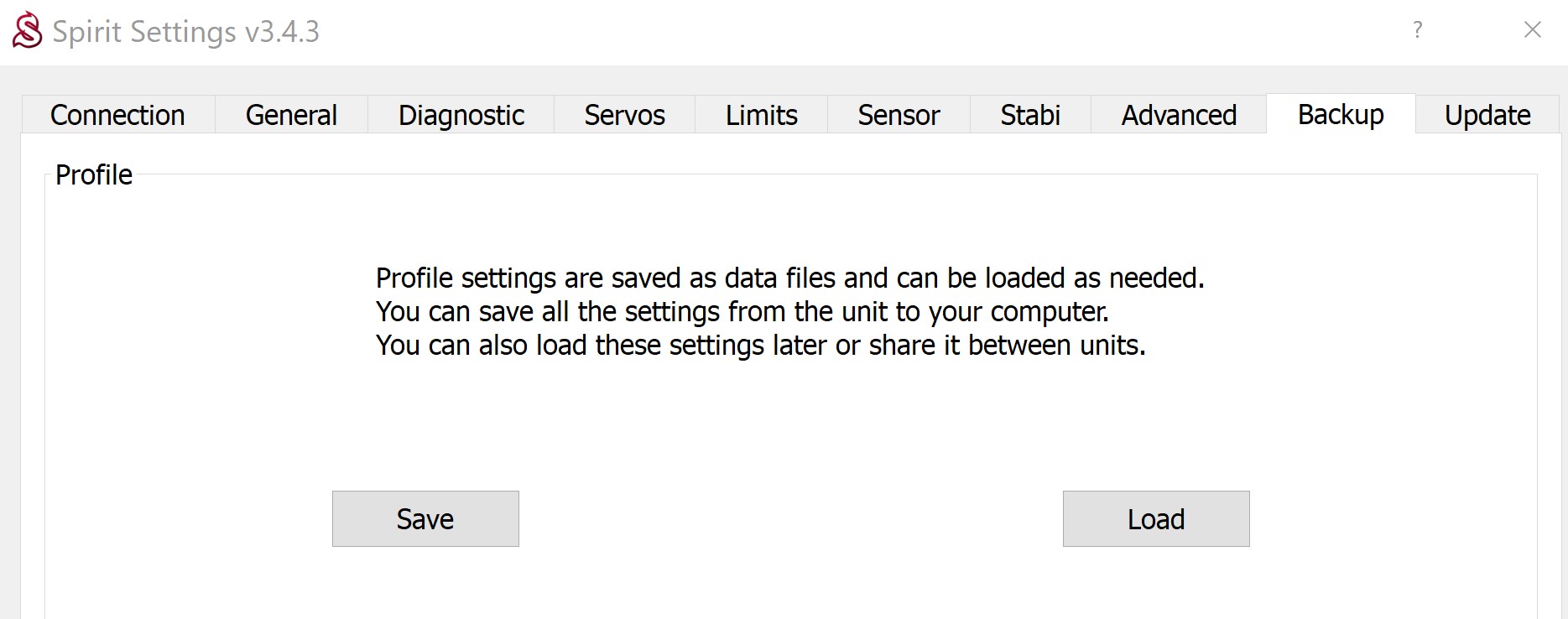Image resolution: width=1568 pixels, height=619 pixels.
Task: Show the Stabi tab
Action: click(x=1030, y=115)
